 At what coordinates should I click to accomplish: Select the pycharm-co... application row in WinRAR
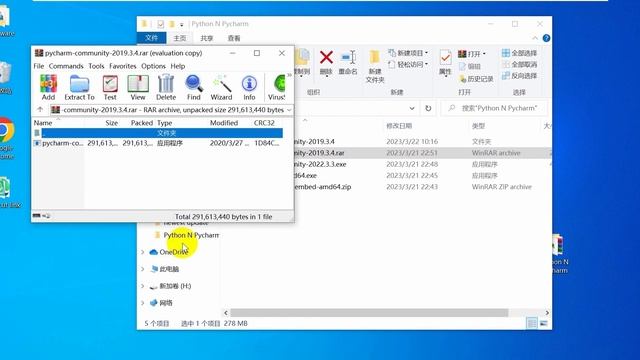pos(158,143)
